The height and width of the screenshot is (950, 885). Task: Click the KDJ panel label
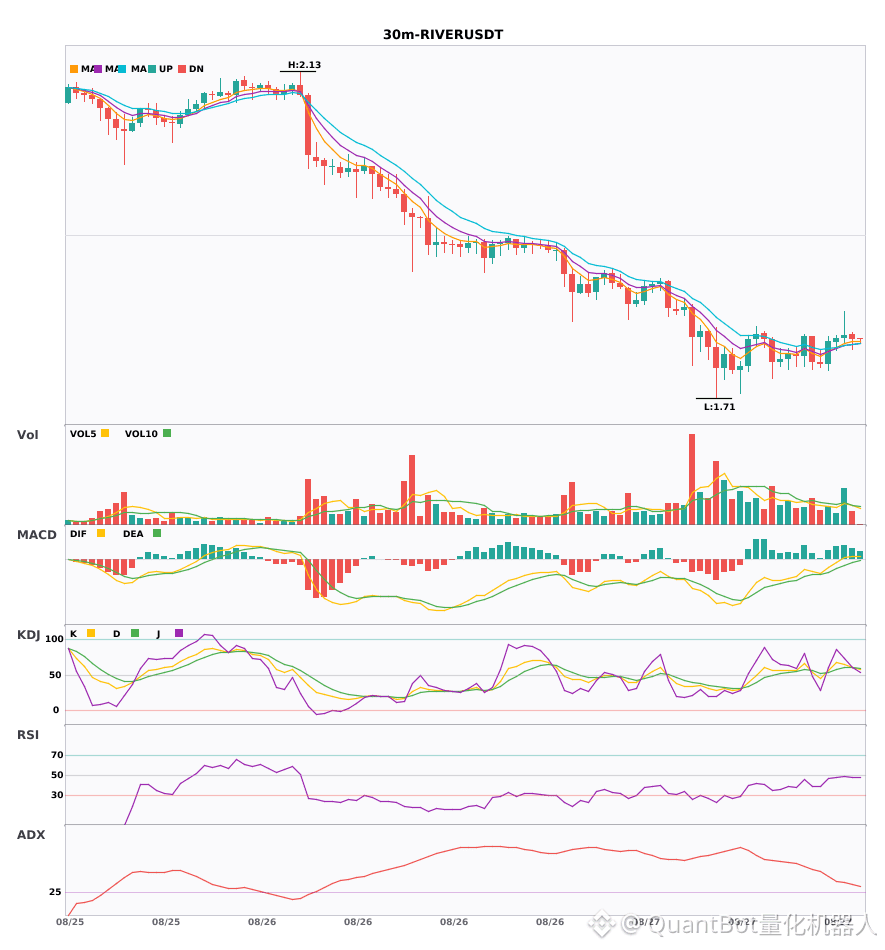pyautogui.click(x=29, y=635)
